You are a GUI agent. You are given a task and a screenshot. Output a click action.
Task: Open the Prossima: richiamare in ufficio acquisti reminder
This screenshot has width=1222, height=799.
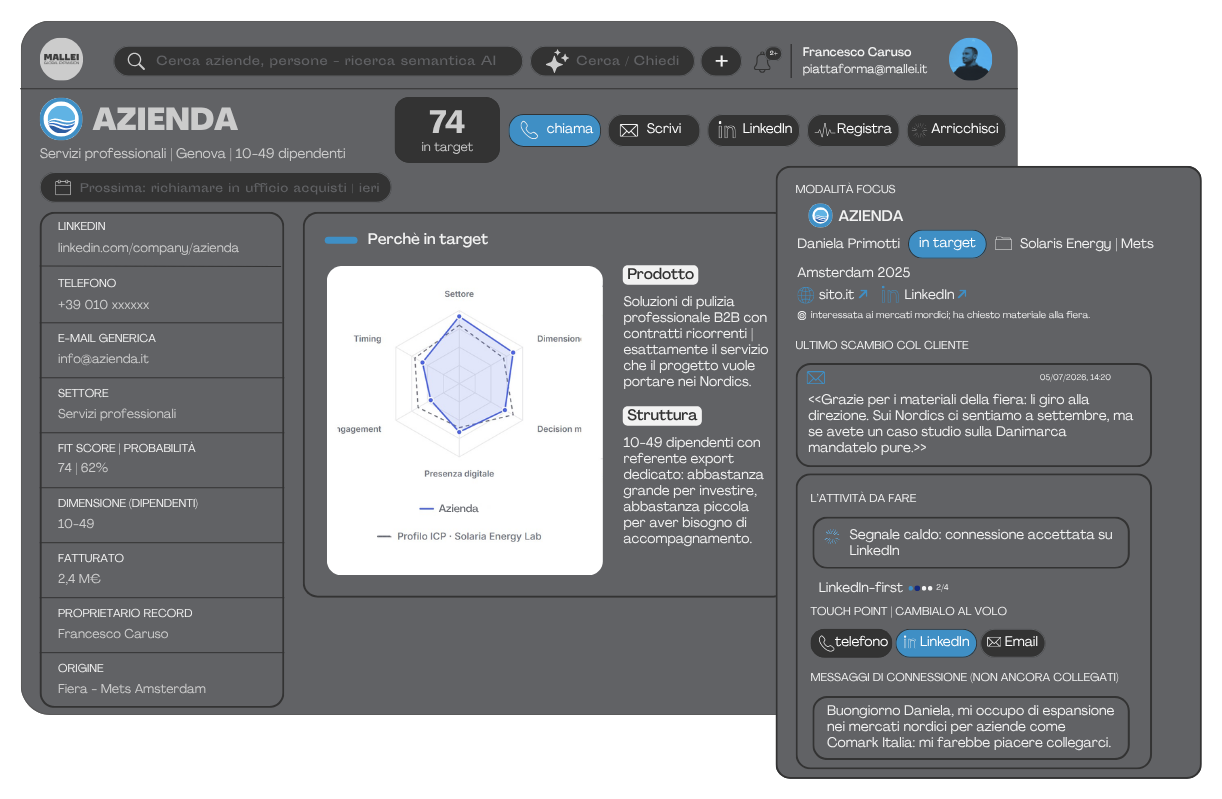[x=215, y=187]
